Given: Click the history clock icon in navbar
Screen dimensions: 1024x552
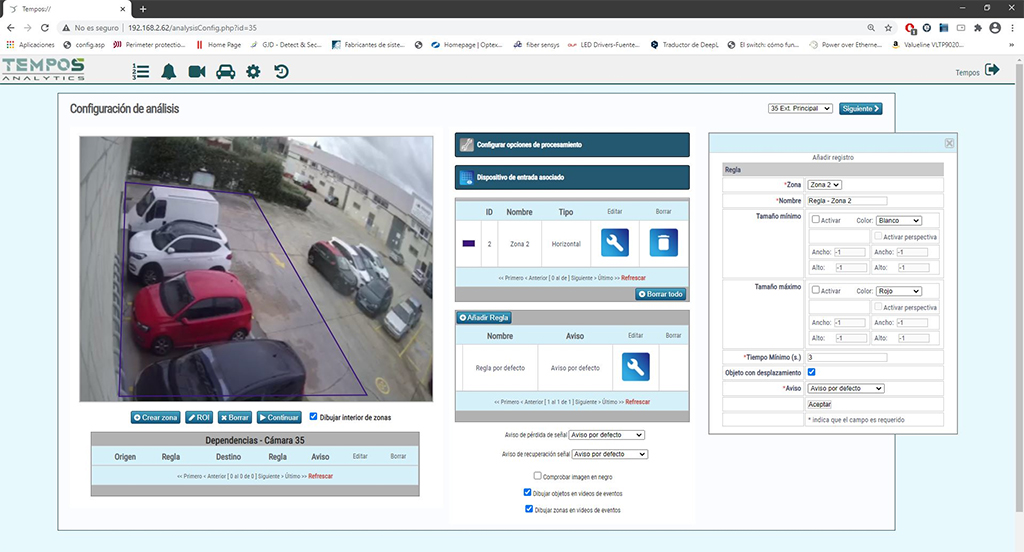Looking at the screenshot, I should point(281,71).
